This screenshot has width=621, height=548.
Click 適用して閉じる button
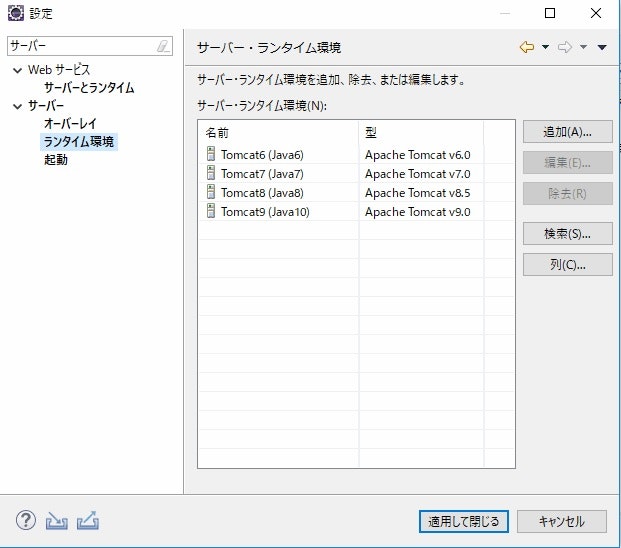click(x=464, y=521)
